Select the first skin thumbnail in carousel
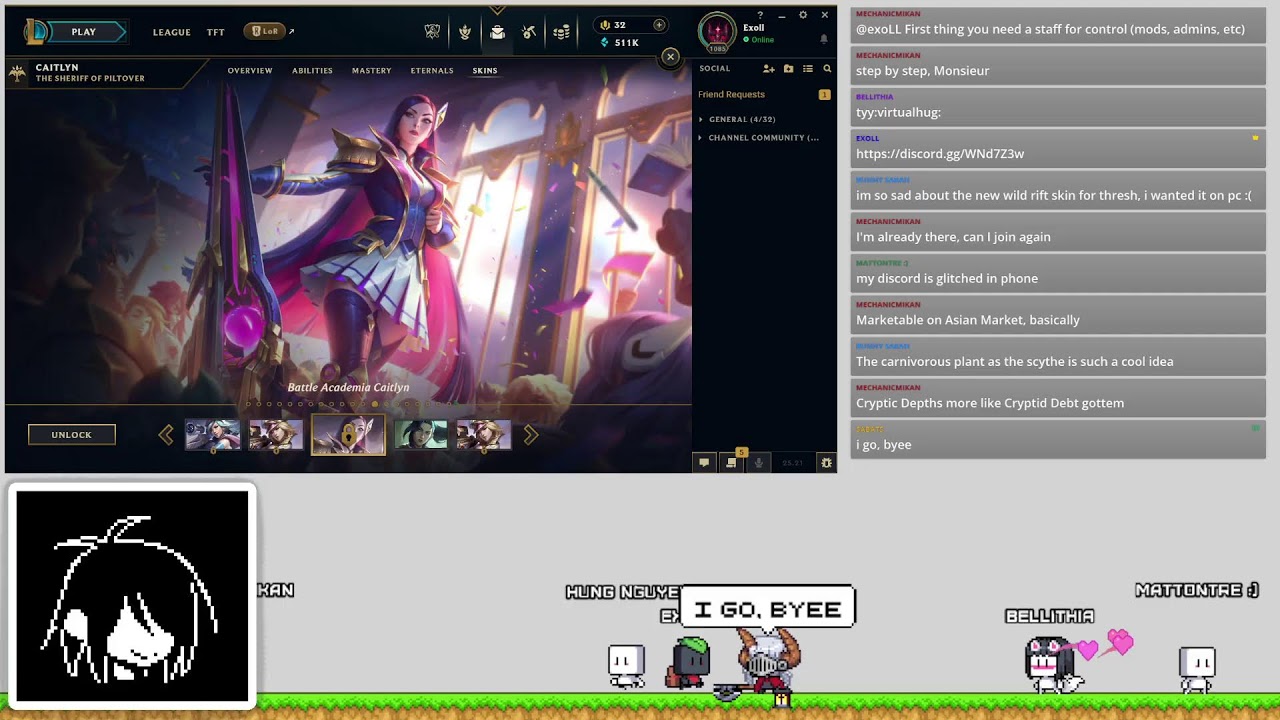The image size is (1280, 720). click(213, 435)
